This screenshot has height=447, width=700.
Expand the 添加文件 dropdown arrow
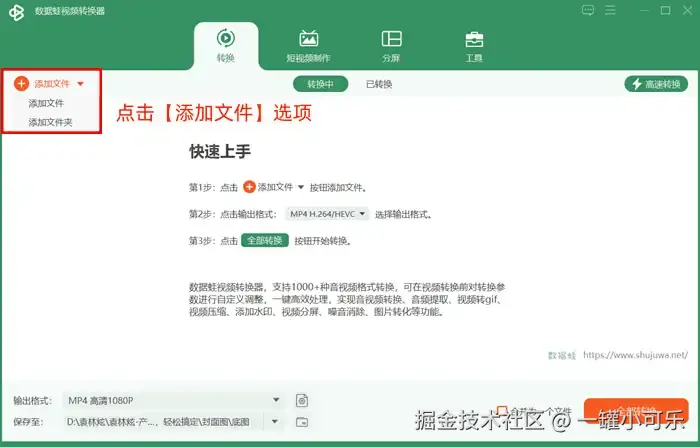point(80,84)
